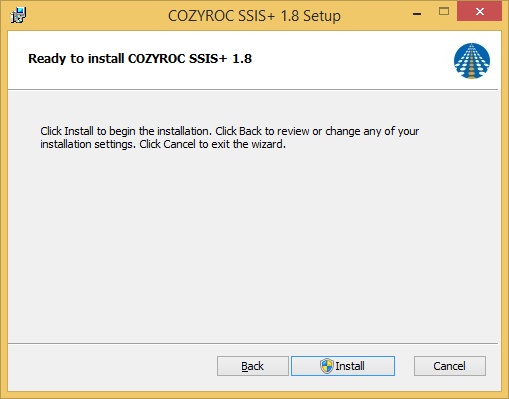
Task: Click the empty footer area left of Back
Action: point(112,366)
